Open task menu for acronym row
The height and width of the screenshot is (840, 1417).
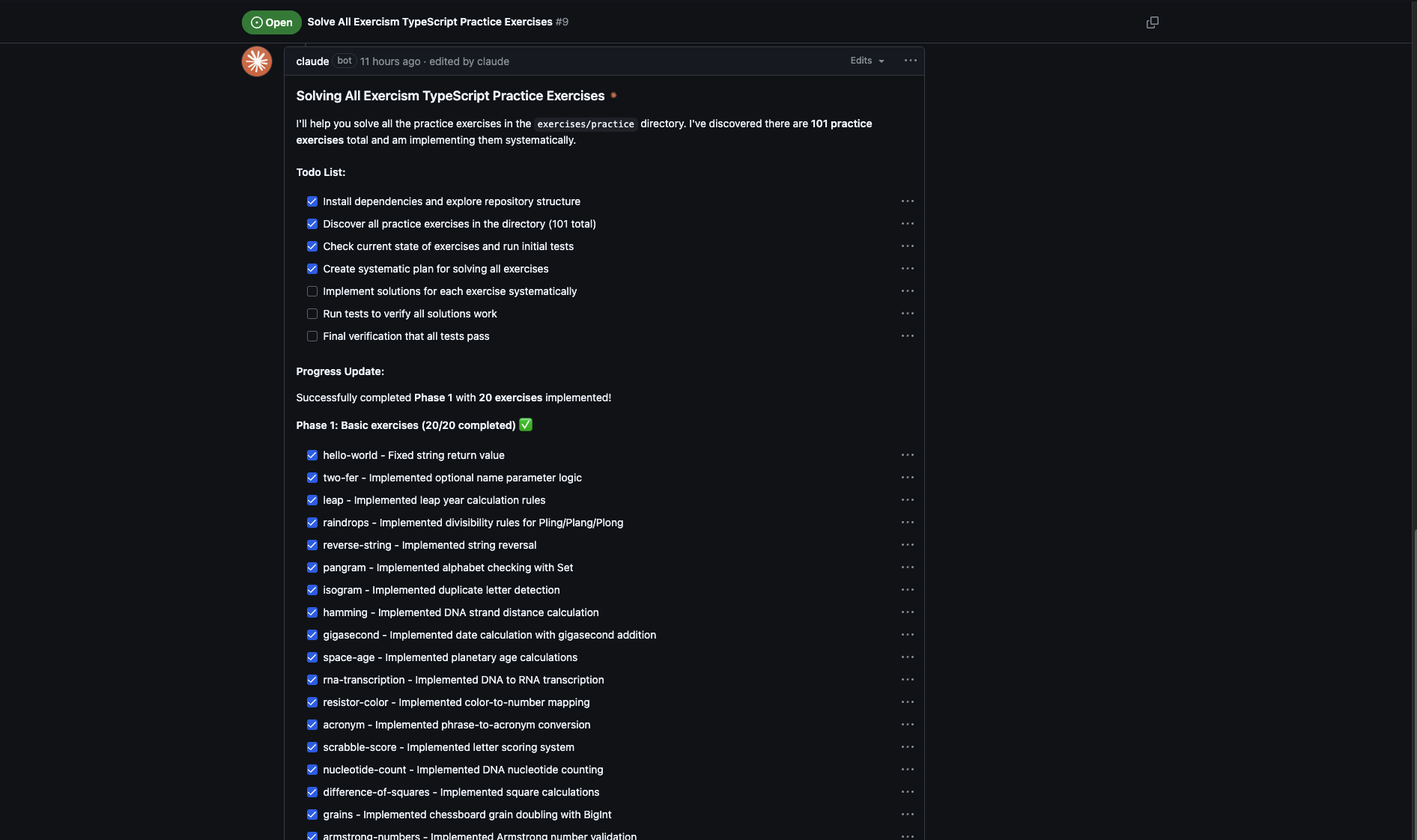coord(908,725)
